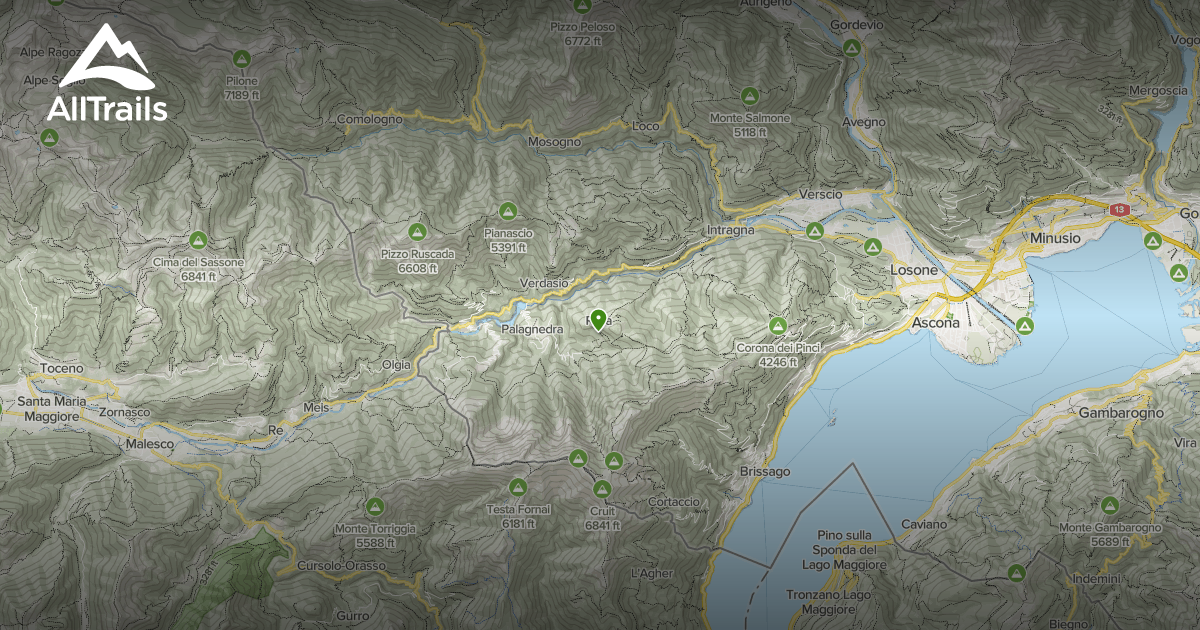Select the campground marker on Ascona's lakeshore
Viewport: 1200px width, 630px height.
(x=1026, y=327)
